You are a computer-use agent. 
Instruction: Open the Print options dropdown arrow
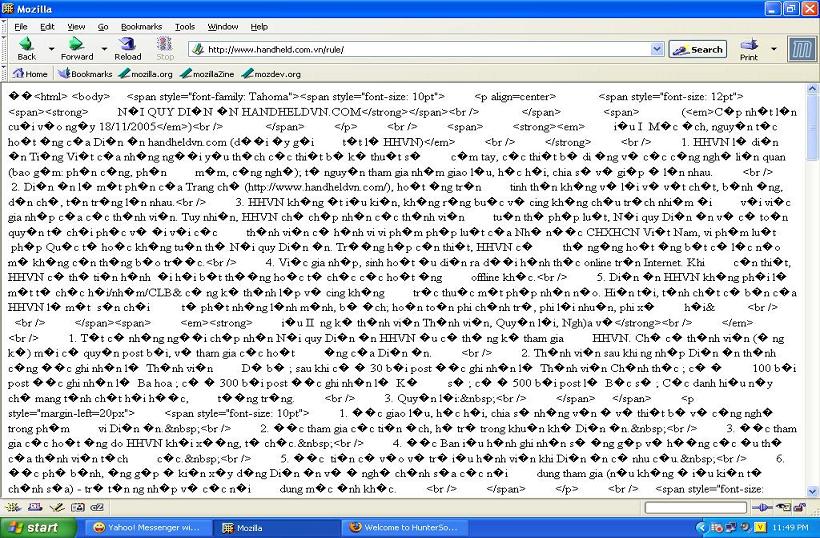tap(773, 47)
